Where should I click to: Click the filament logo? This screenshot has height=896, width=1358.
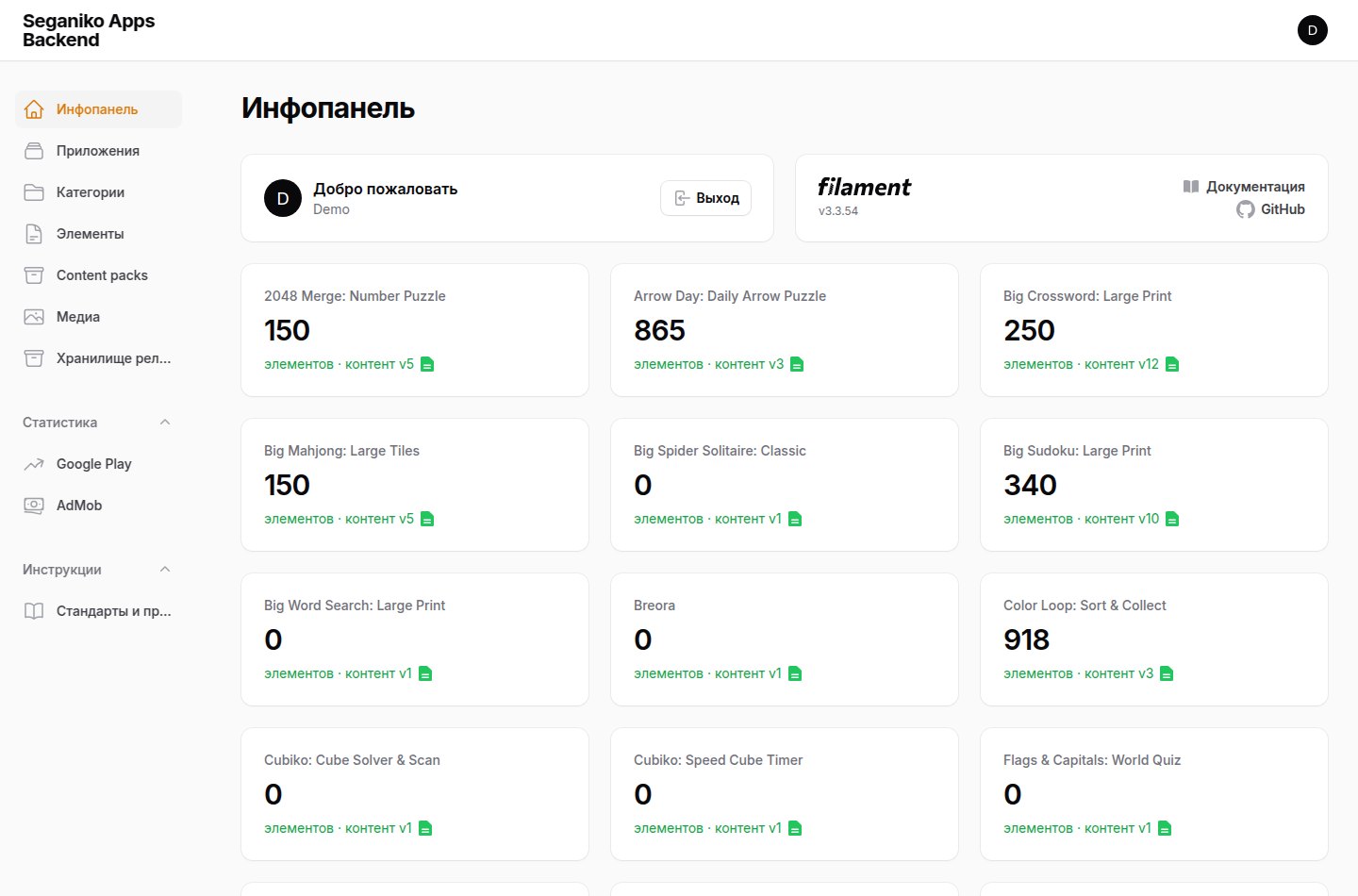pyautogui.click(x=864, y=187)
